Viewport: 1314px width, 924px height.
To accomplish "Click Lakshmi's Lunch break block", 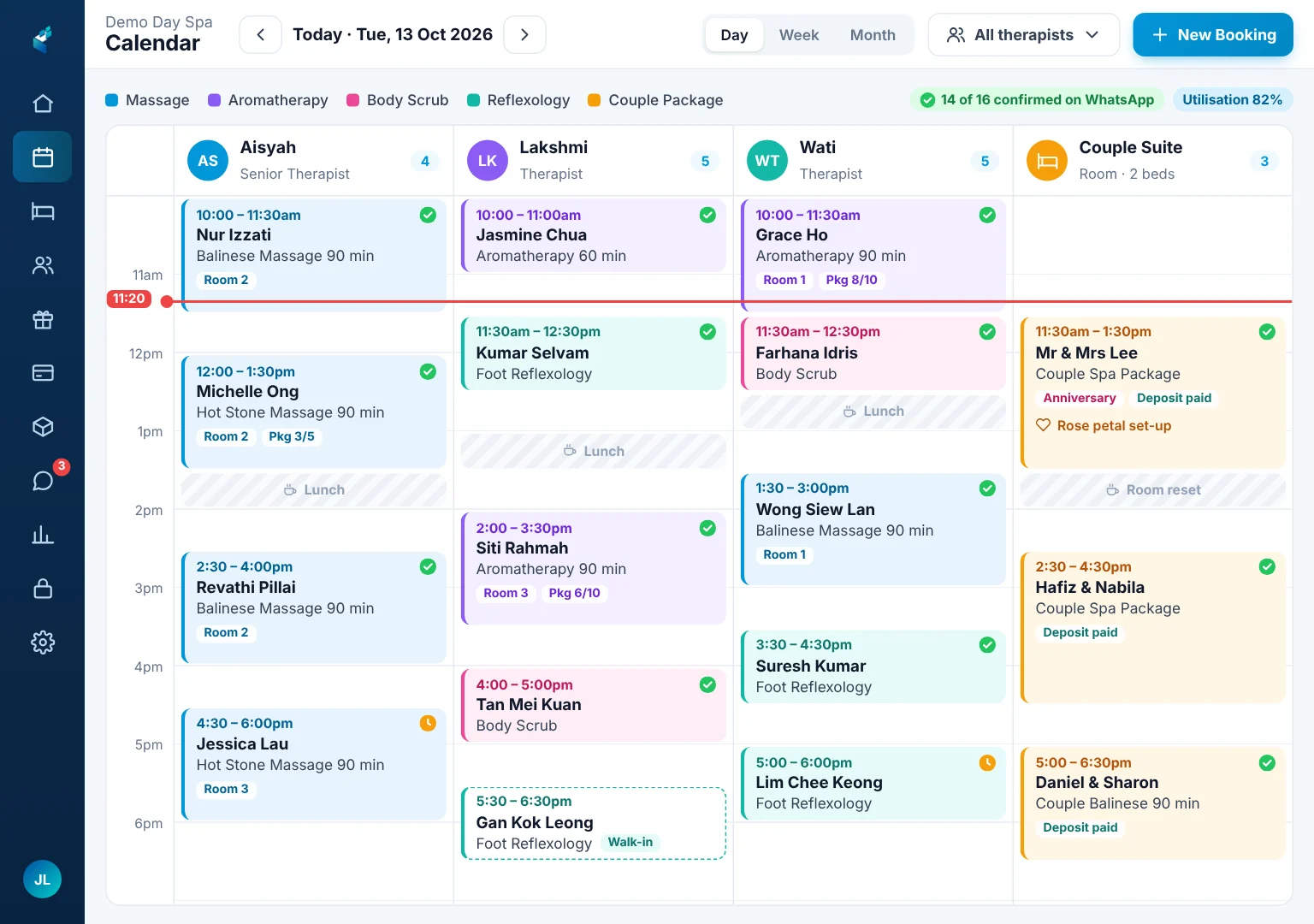I will tap(594, 451).
